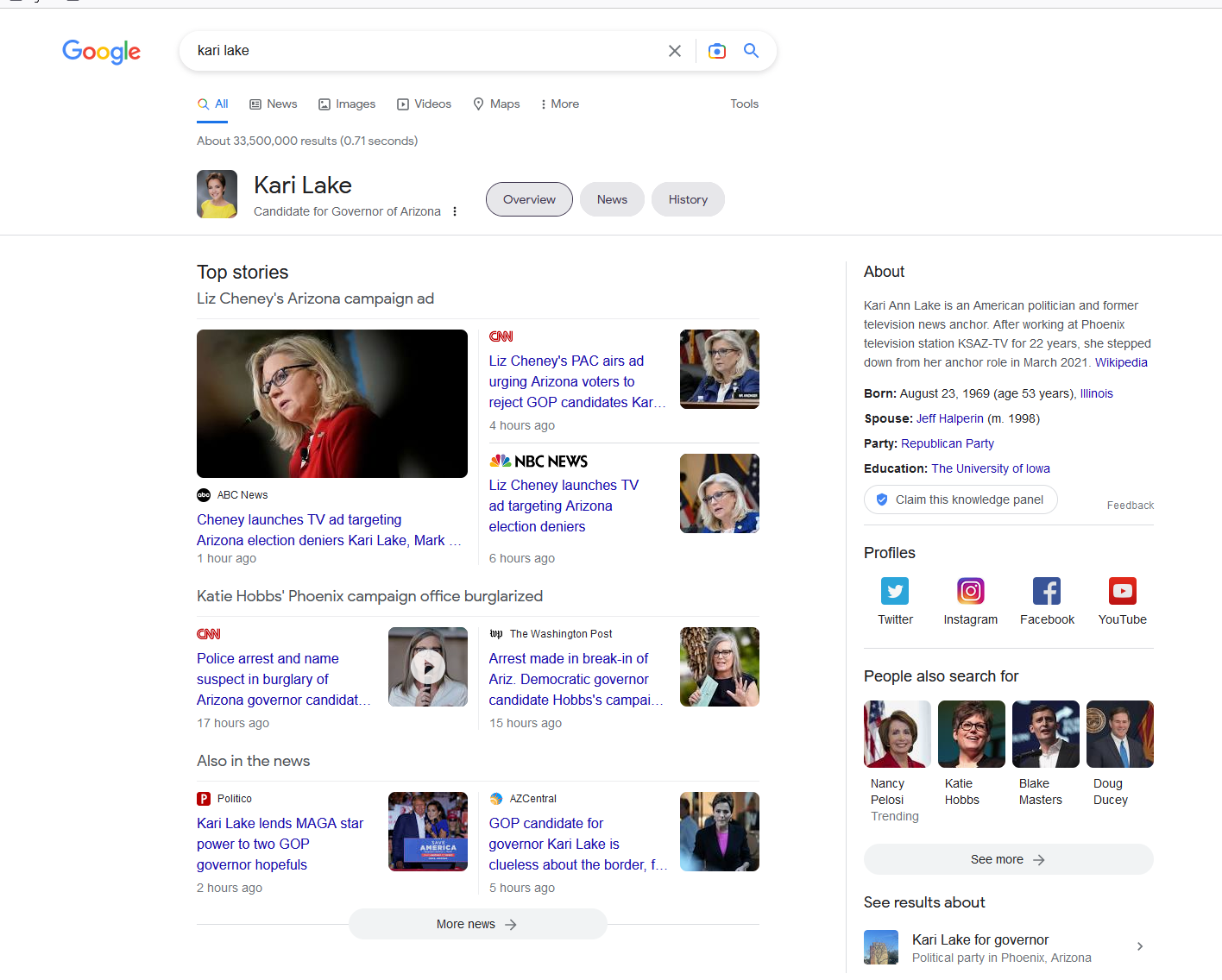Image resolution: width=1222 pixels, height=980 pixels.
Task: Clear the search box with the X icon
Action: point(675,51)
